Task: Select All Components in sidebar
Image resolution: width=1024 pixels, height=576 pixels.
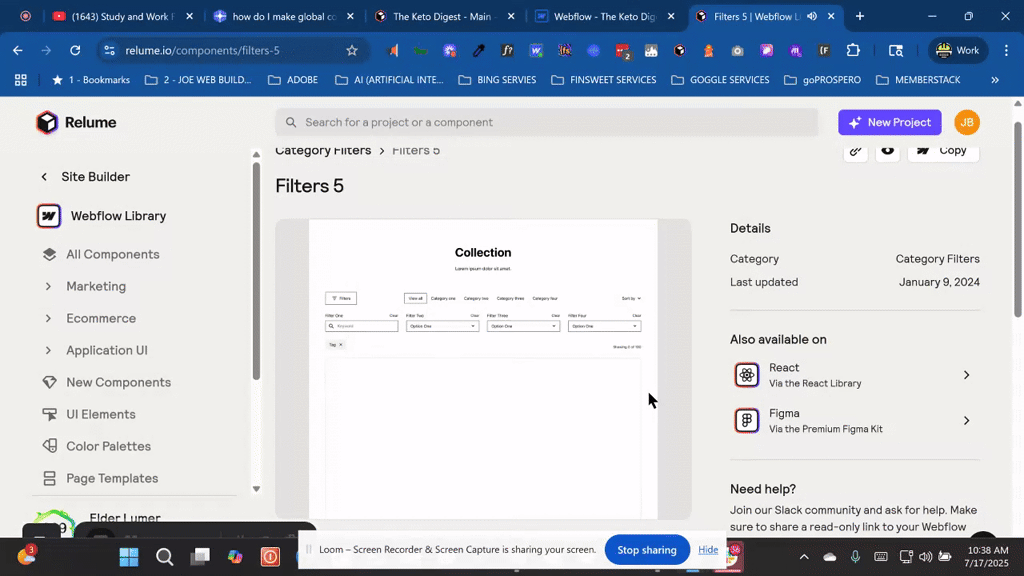Action: 112,254
